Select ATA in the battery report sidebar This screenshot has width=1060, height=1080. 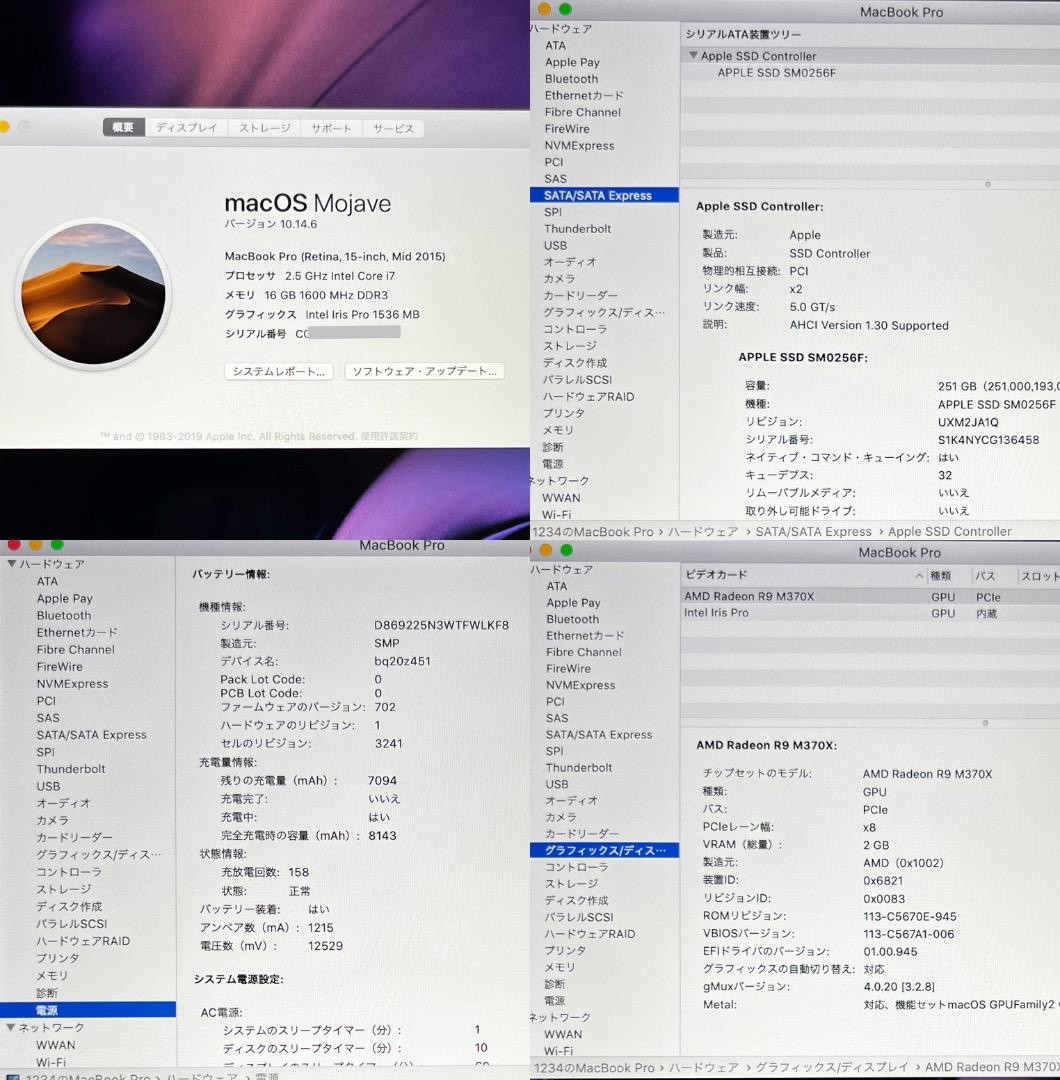(48, 581)
